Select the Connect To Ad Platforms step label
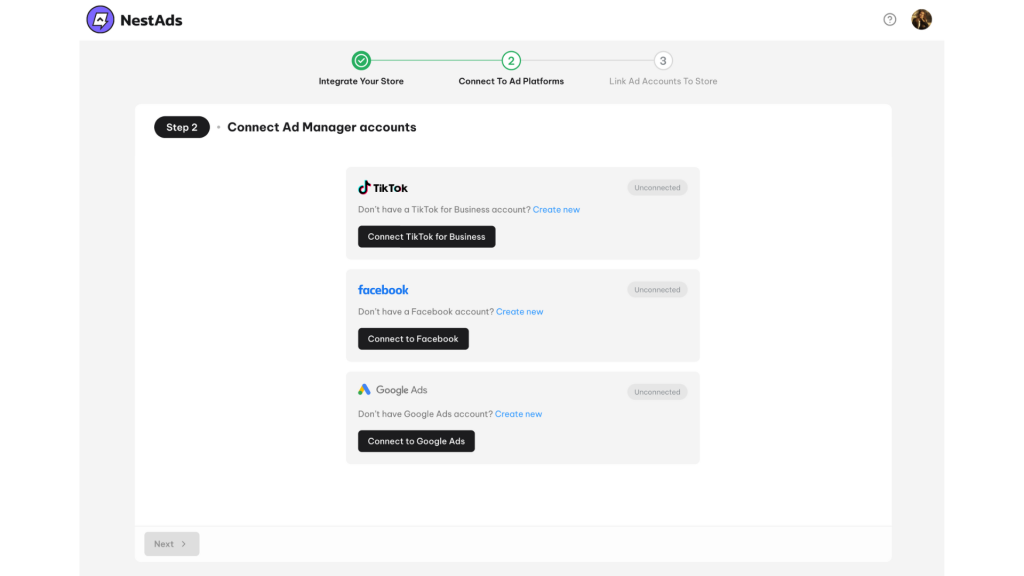The height and width of the screenshot is (576, 1024). point(511,81)
